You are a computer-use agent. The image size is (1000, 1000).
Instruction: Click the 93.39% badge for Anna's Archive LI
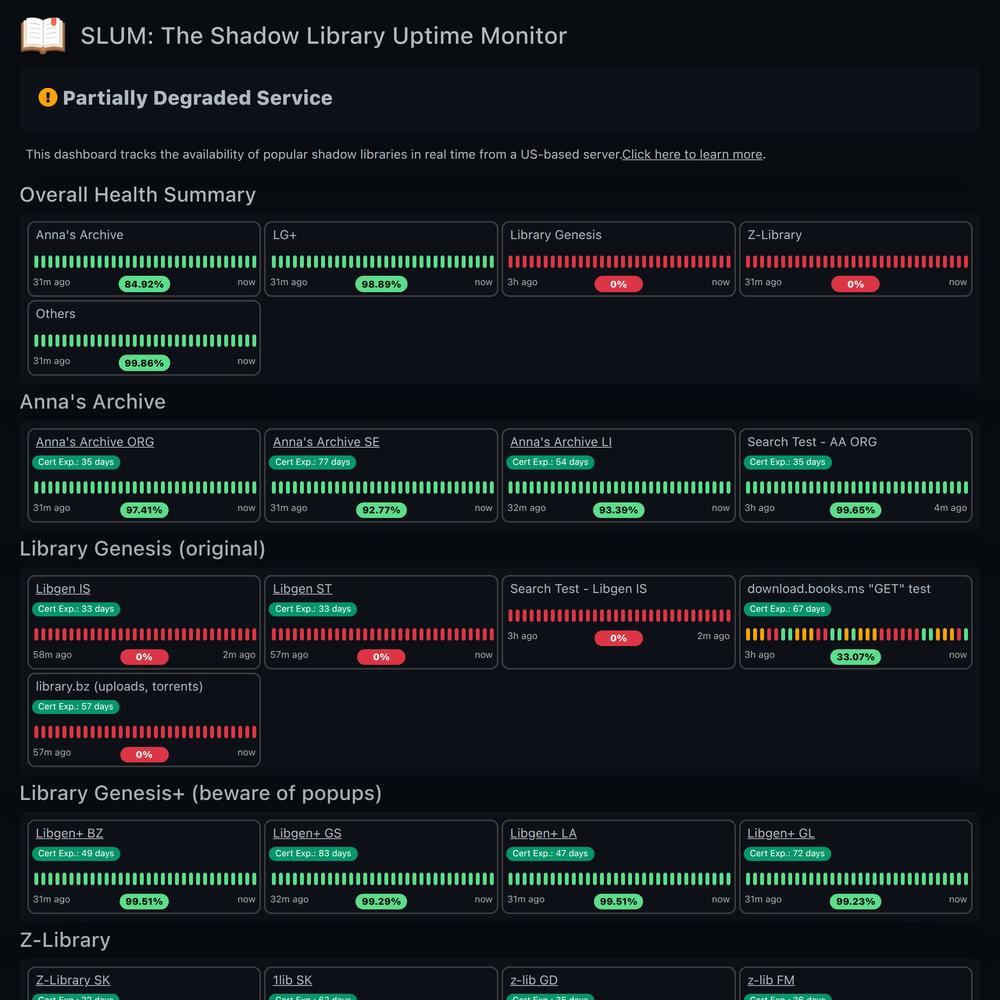pos(619,510)
